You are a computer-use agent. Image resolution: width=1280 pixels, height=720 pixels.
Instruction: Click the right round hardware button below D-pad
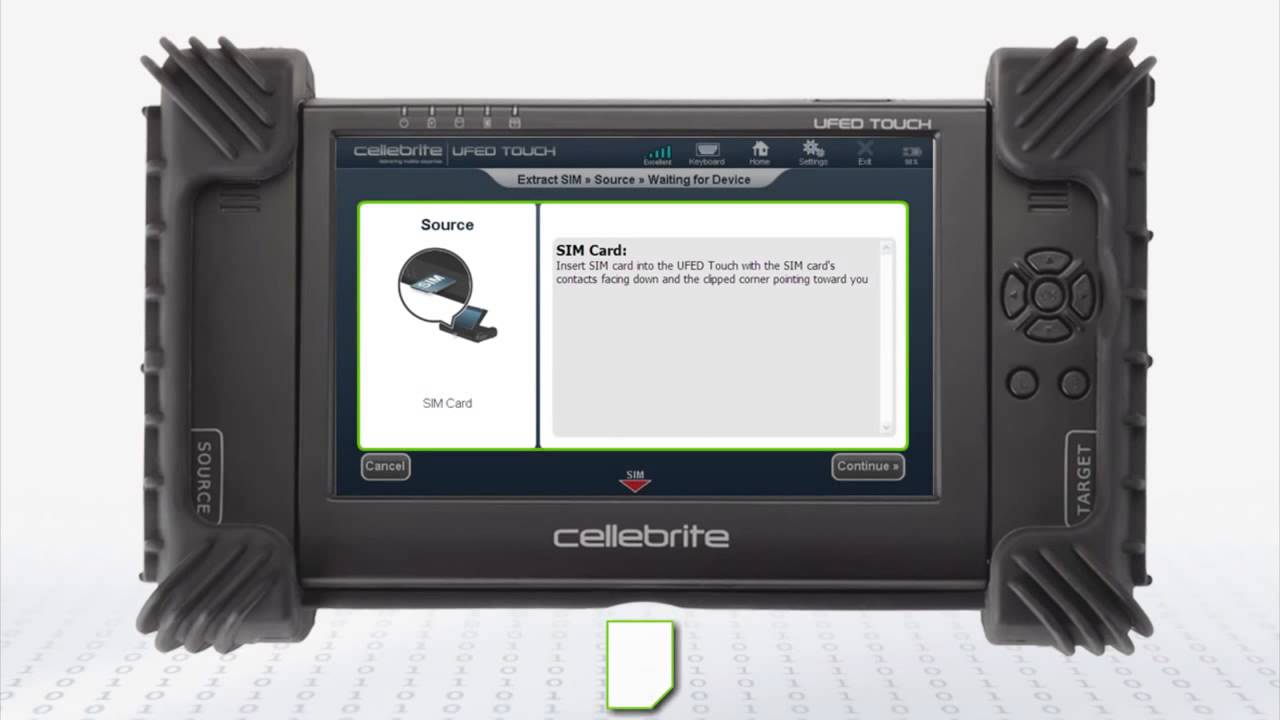1074,382
